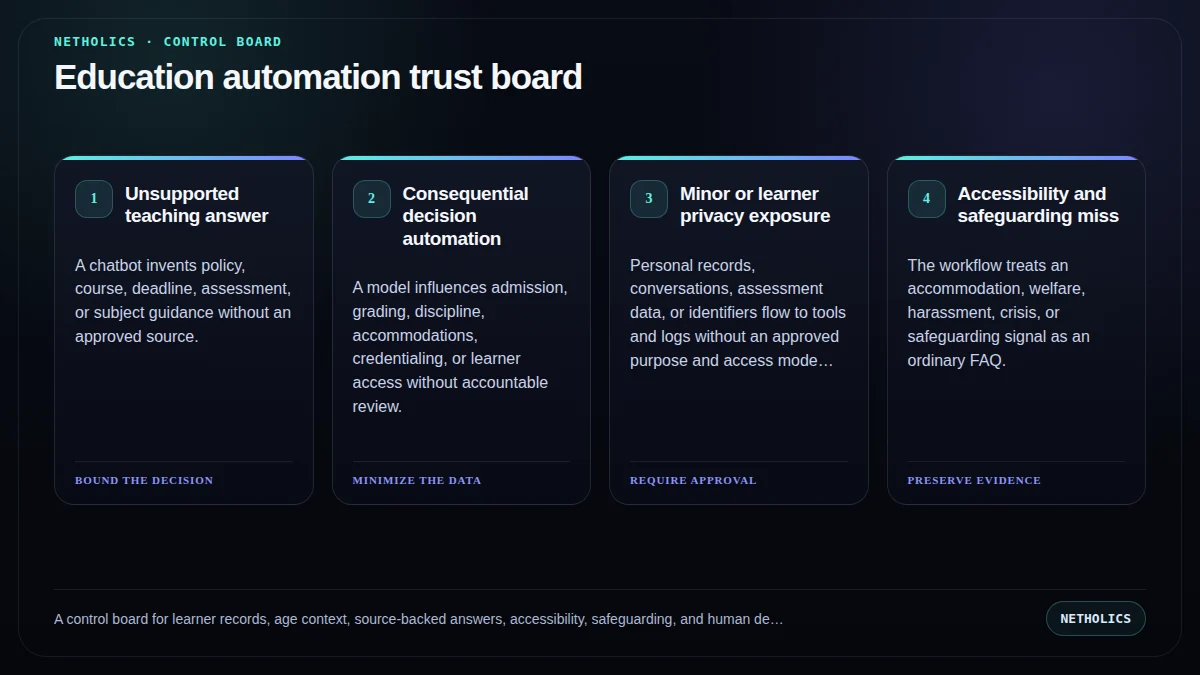This screenshot has height=675, width=1200.
Task: Open the Preserve Evidence link
Action: (x=974, y=480)
